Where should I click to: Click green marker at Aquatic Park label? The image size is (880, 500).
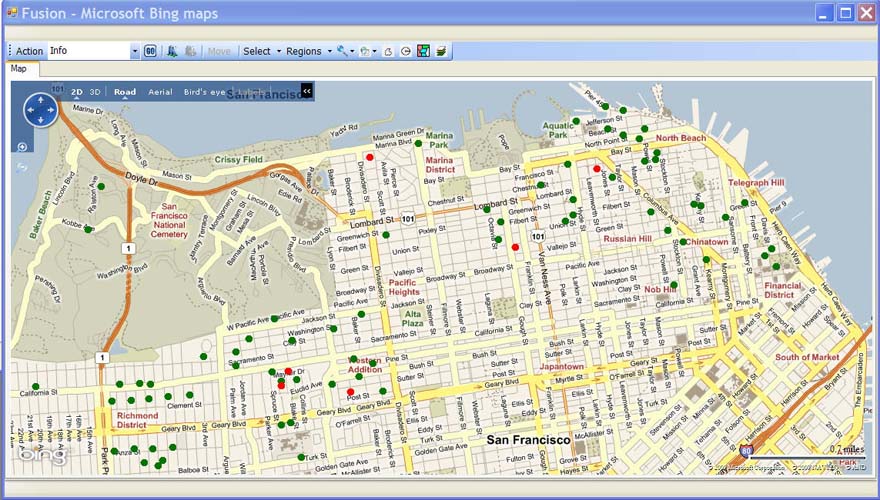click(576, 121)
